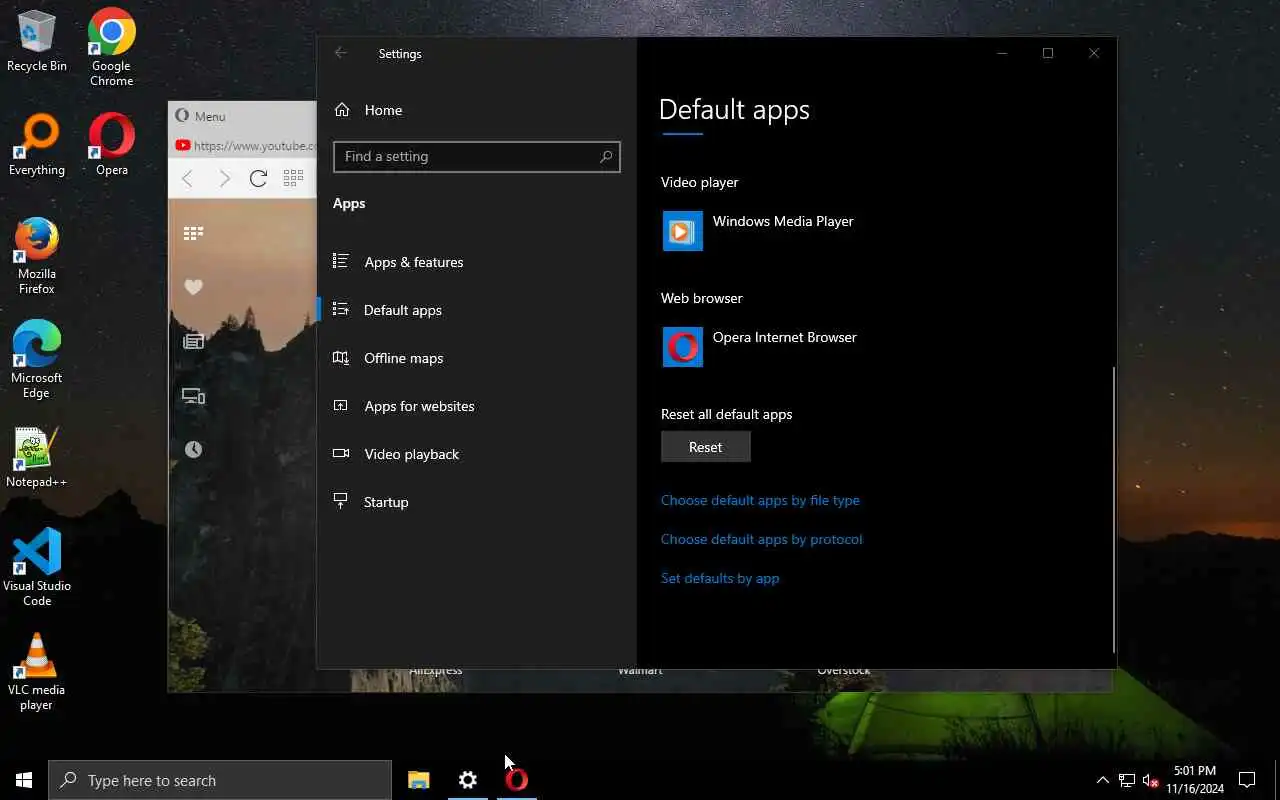The height and width of the screenshot is (800, 1280).
Task: Launch Google Chrome from desktop
Action: [x=111, y=47]
